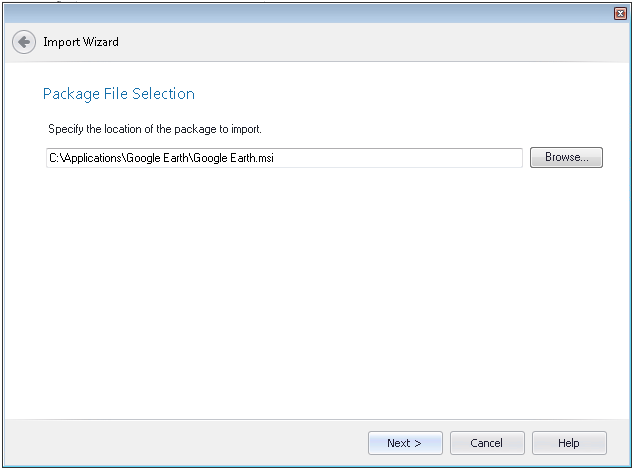632x468 pixels.
Task: Select the "Package File Selection" heading
Action: (118, 94)
